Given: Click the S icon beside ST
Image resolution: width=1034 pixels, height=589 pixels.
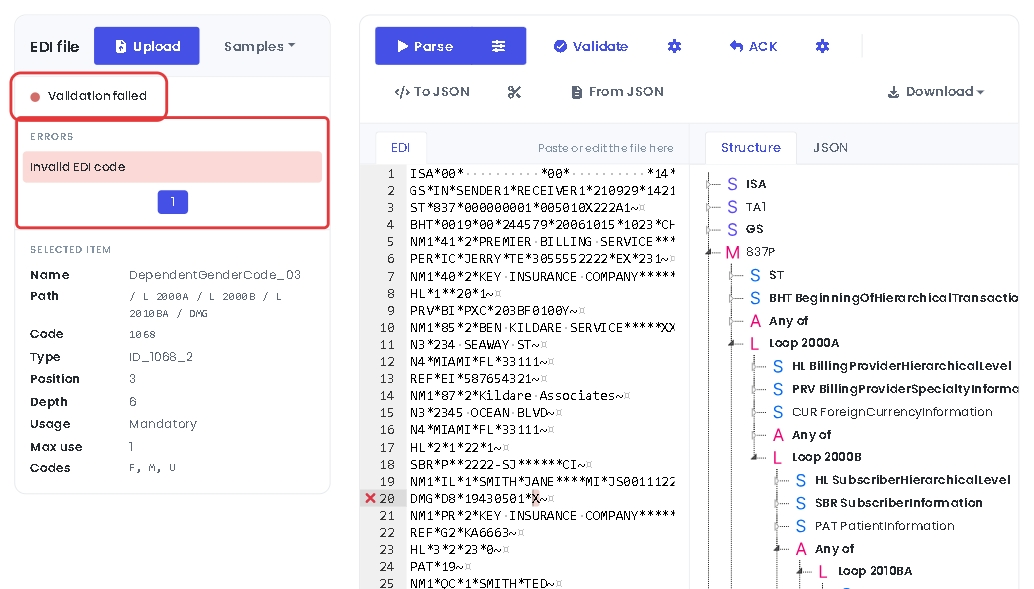Looking at the screenshot, I should tap(756, 275).
